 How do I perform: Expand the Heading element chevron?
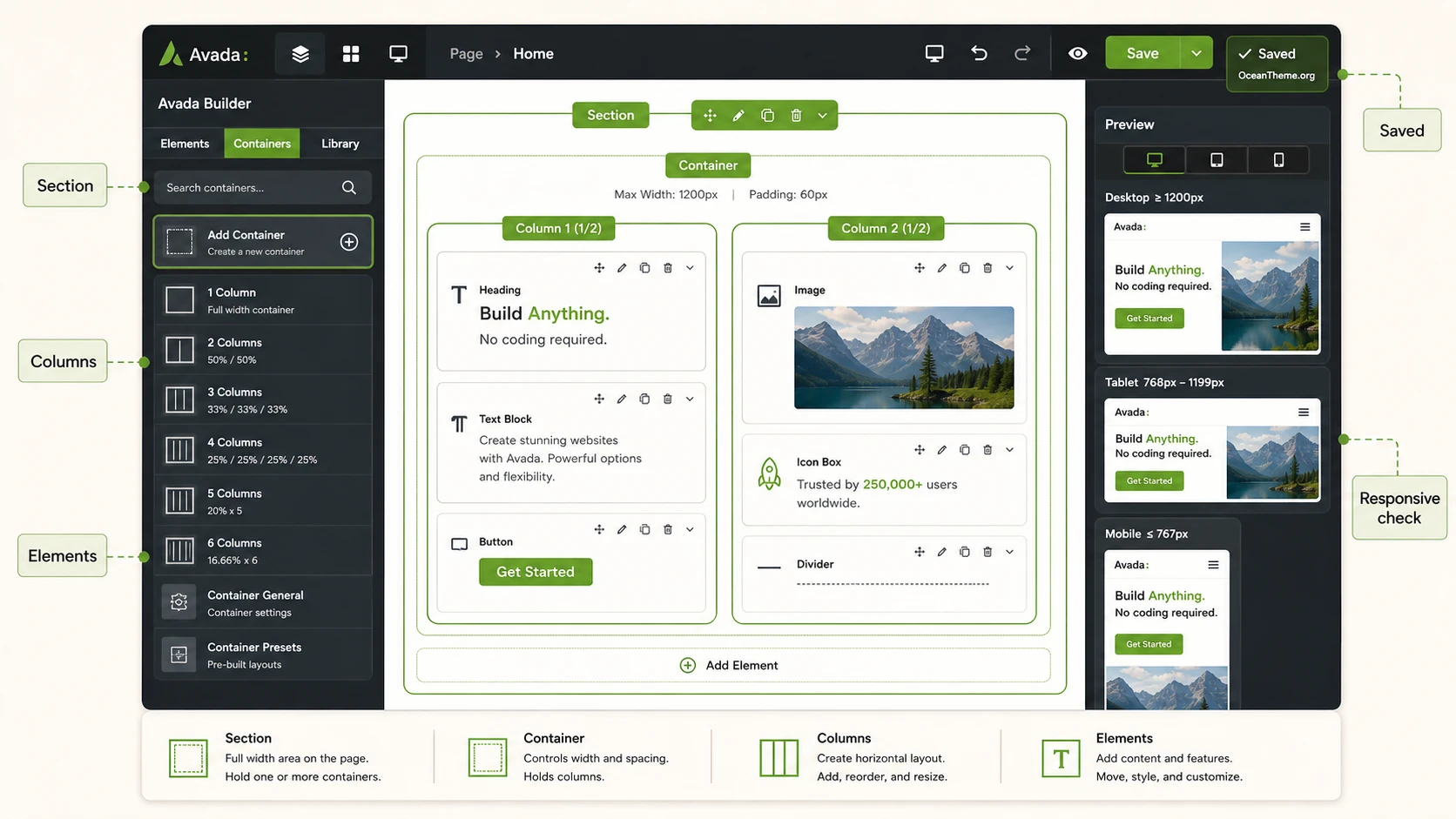pos(690,268)
